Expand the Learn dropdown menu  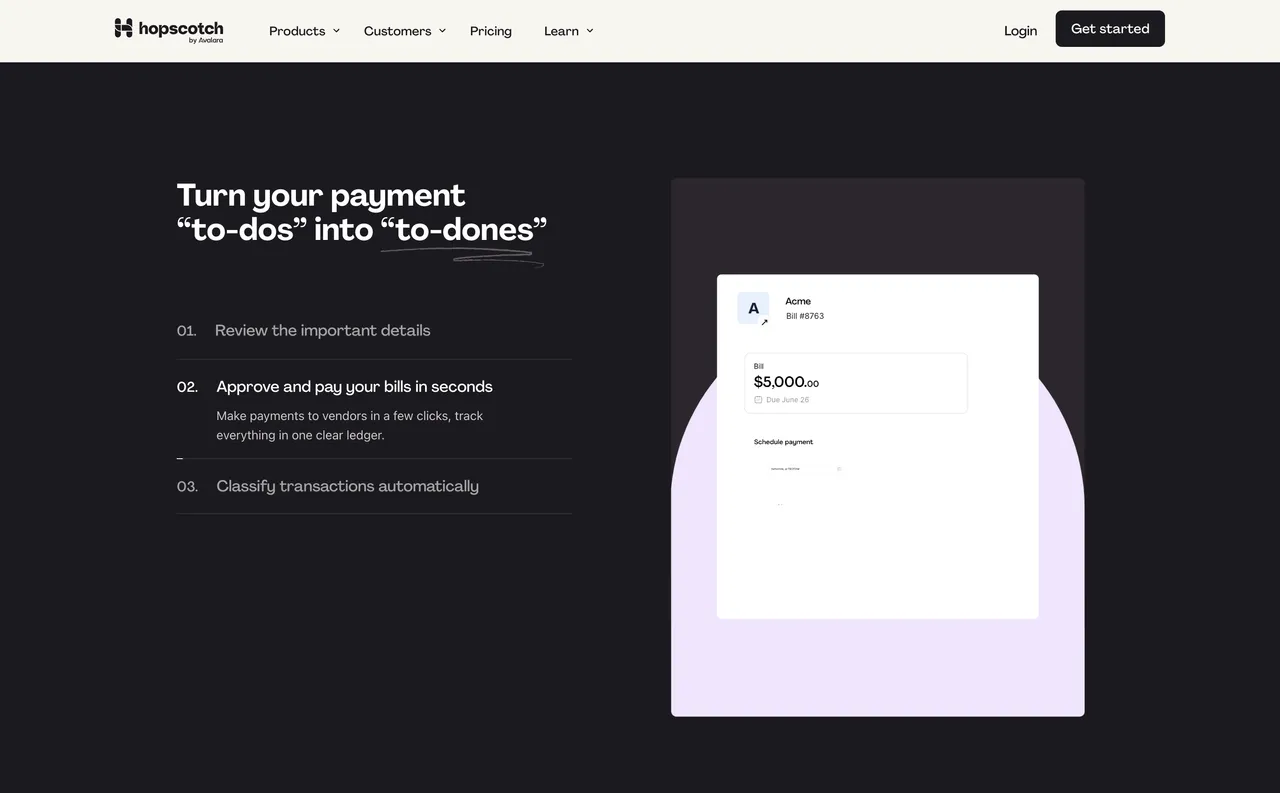tap(567, 31)
